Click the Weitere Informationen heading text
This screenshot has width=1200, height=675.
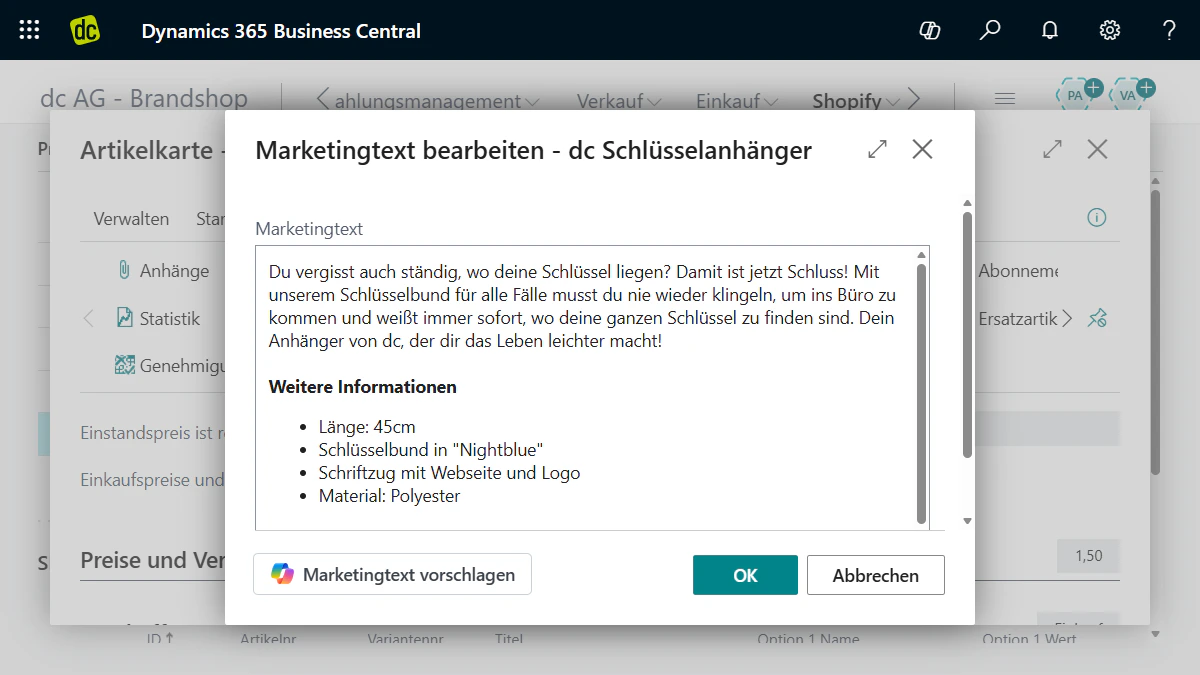pyautogui.click(x=363, y=386)
